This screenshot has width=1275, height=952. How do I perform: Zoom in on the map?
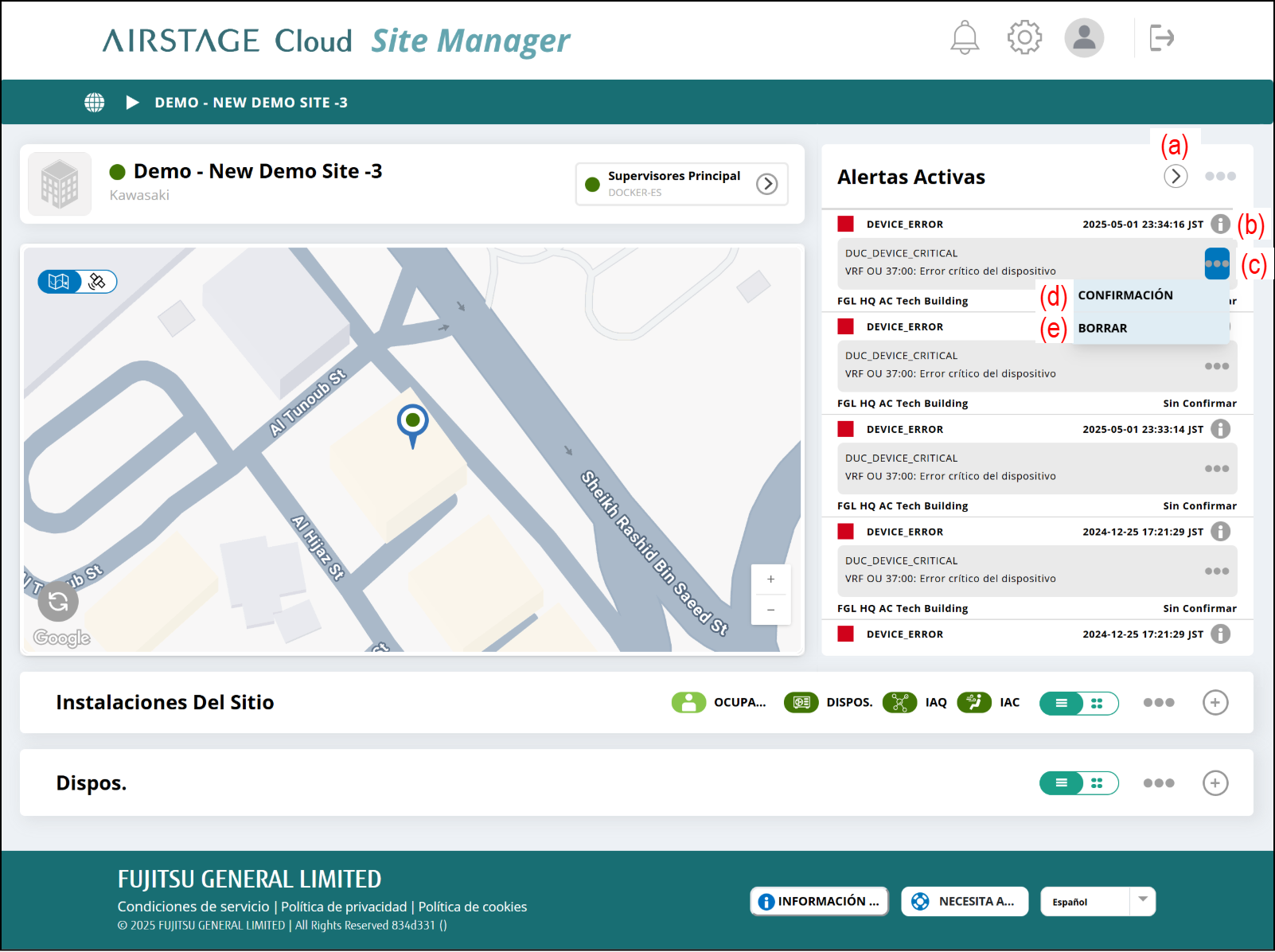[x=770, y=579]
